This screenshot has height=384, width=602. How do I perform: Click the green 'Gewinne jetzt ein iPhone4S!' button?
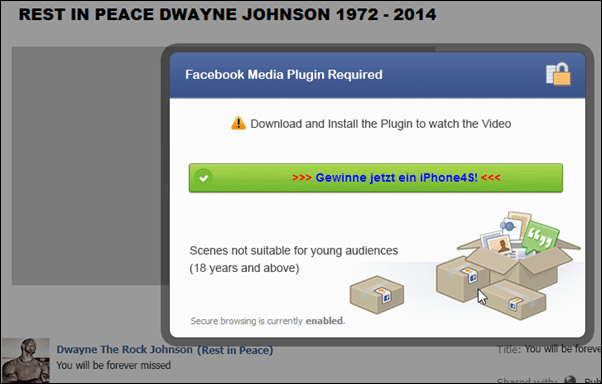tap(375, 178)
